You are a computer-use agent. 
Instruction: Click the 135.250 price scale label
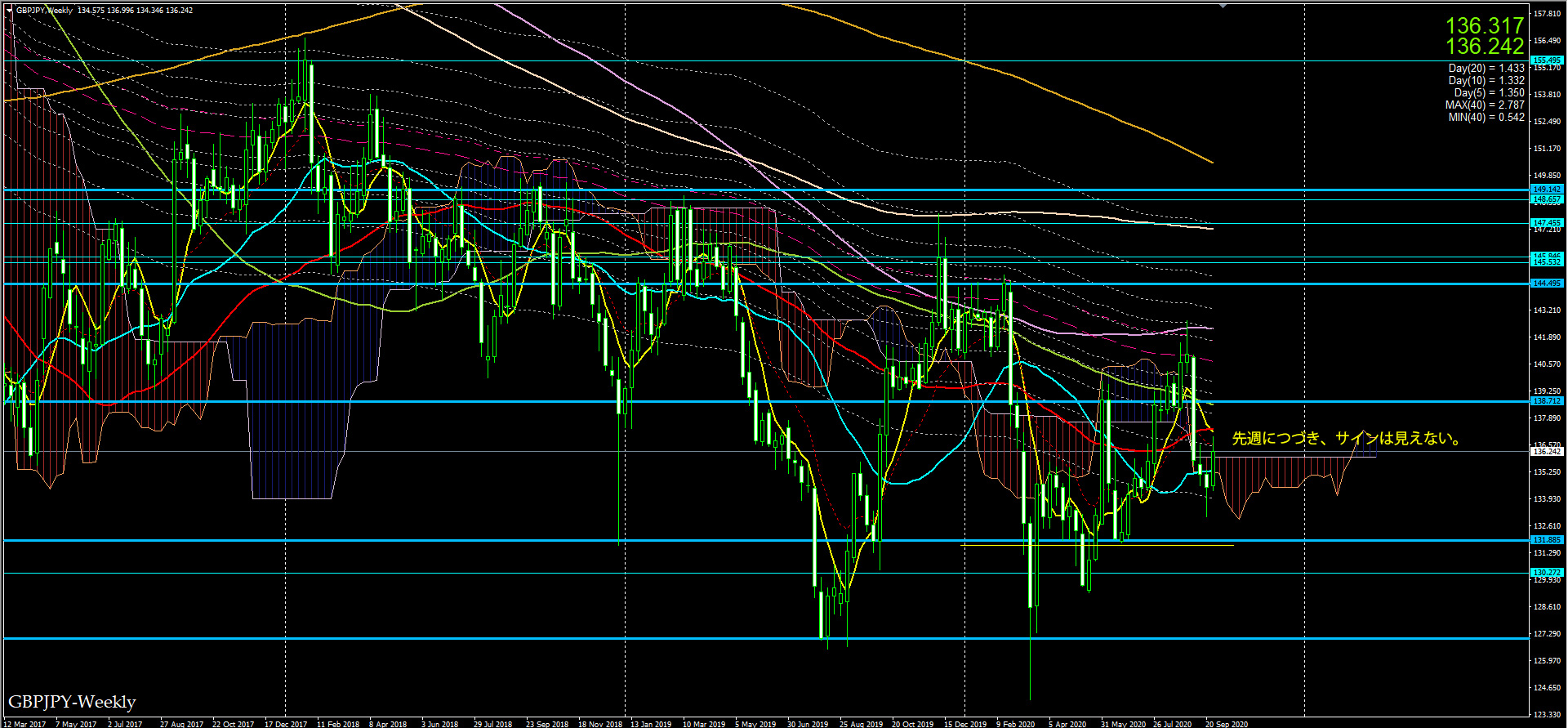(1548, 472)
